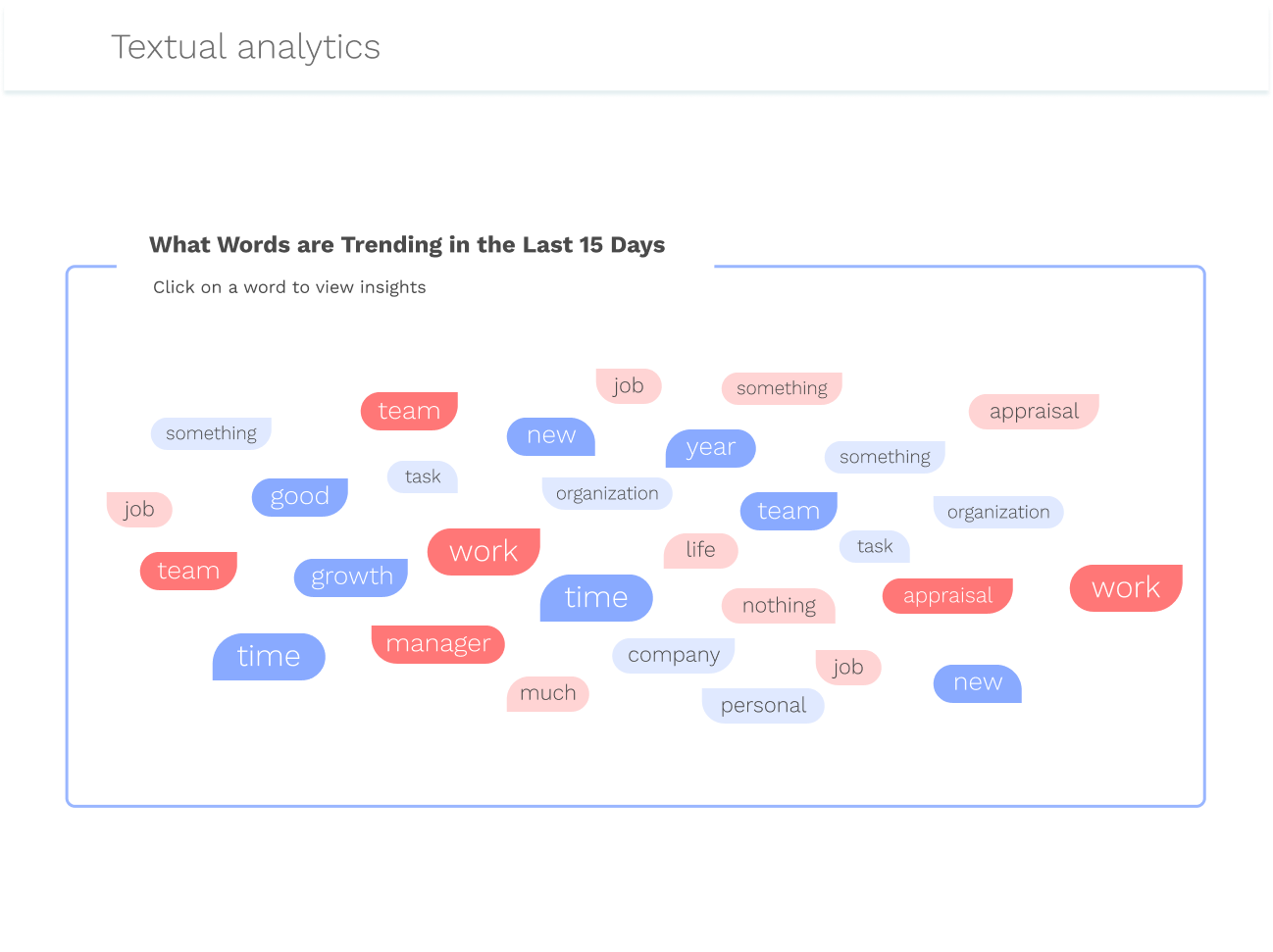Click the blue 'team' word bubble

(789, 511)
